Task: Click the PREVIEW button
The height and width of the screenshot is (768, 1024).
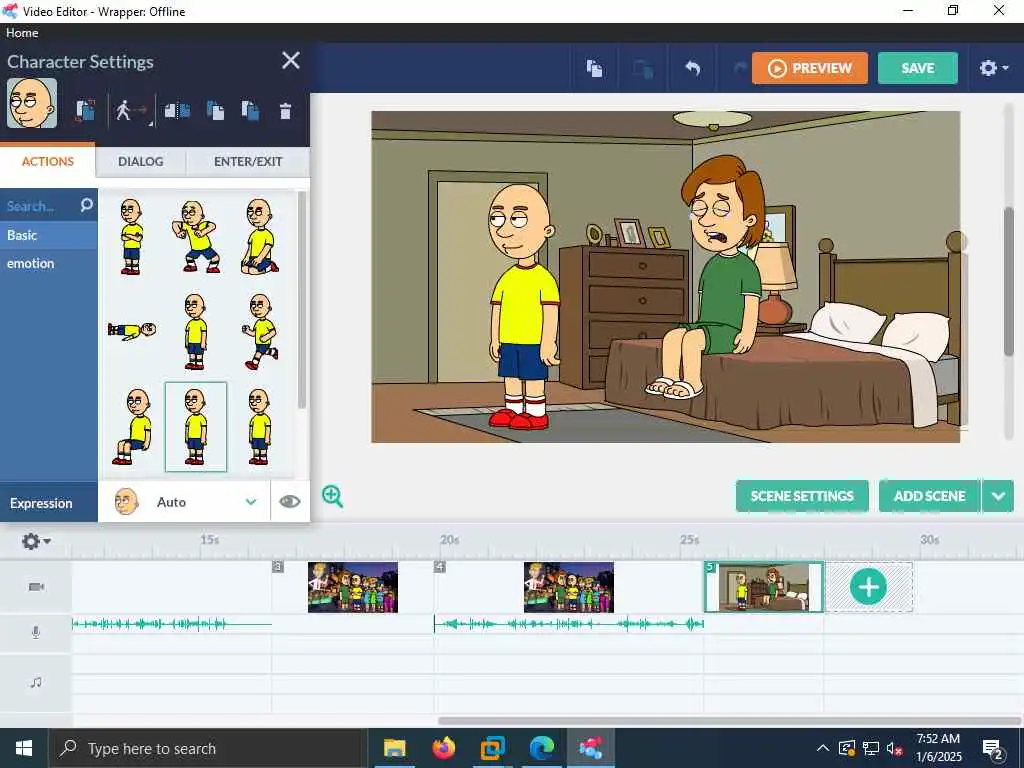Action: click(x=810, y=68)
